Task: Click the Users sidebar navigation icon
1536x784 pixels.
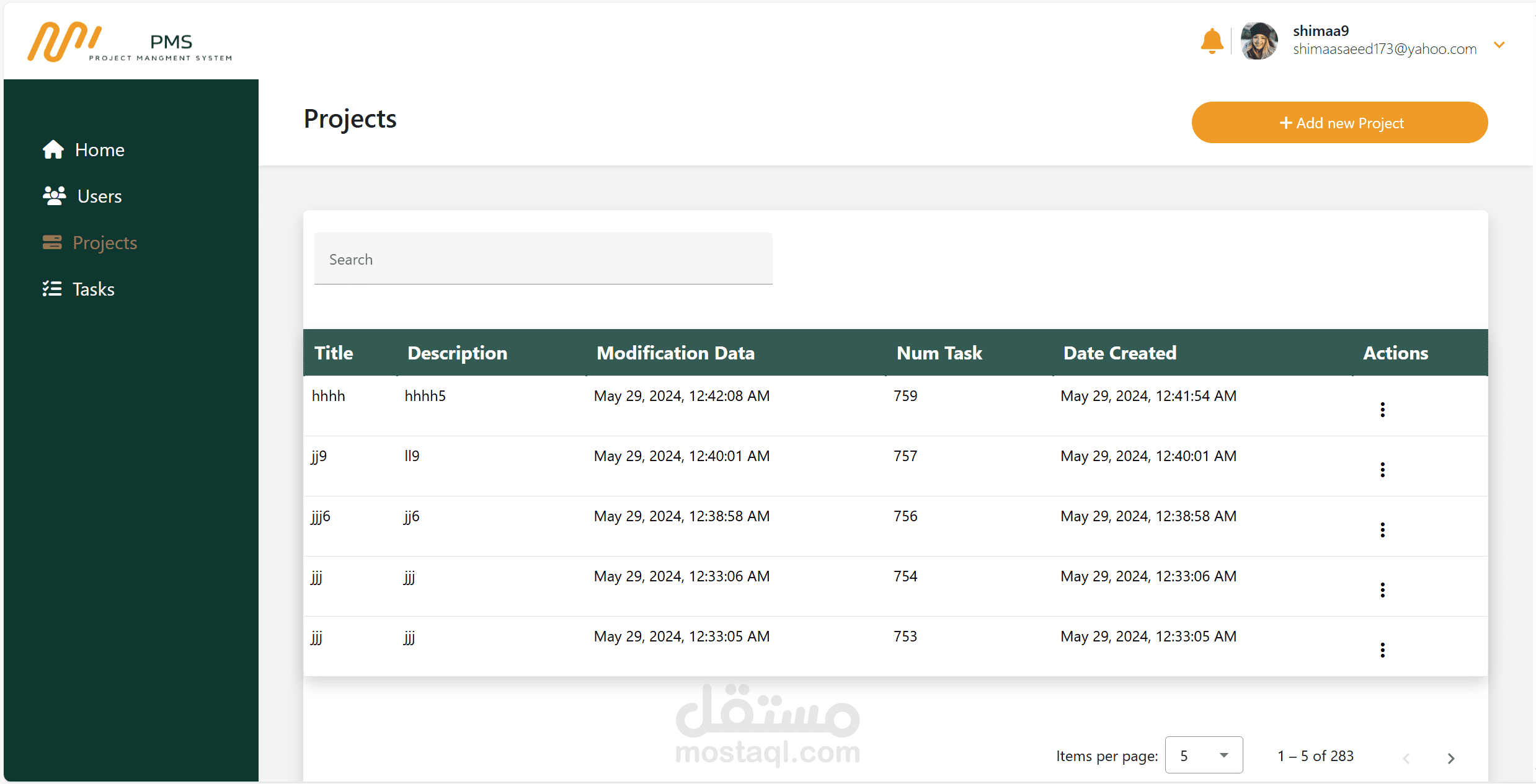Action: click(x=54, y=195)
